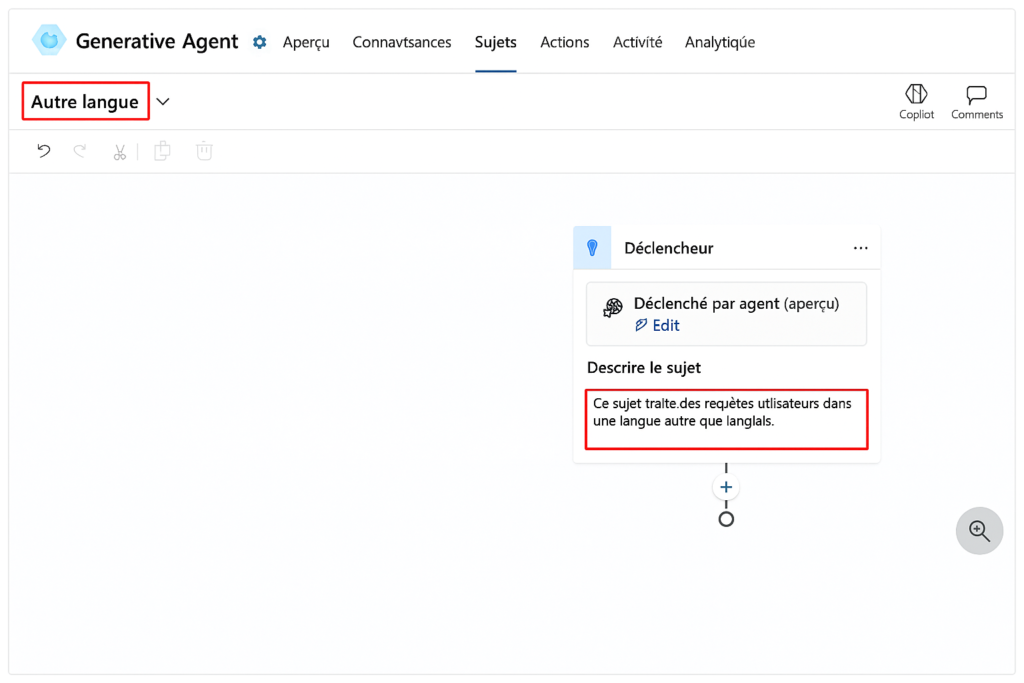The image size is (1024, 683).
Task: Open agent settings gear icon
Action: (x=260, y=42)
